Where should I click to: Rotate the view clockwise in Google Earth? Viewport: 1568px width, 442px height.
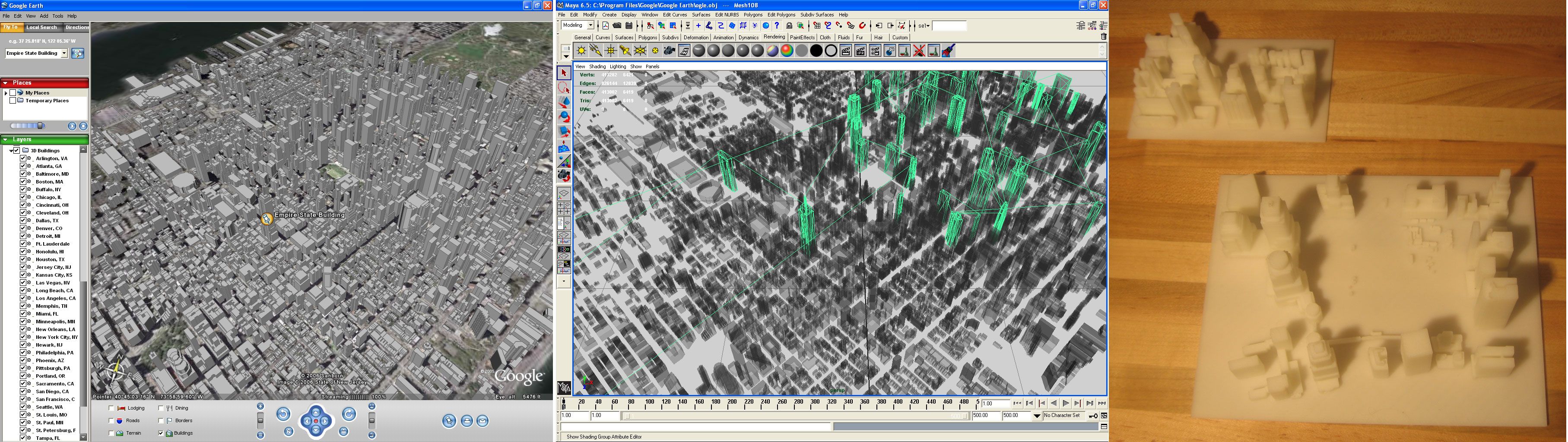349,414
